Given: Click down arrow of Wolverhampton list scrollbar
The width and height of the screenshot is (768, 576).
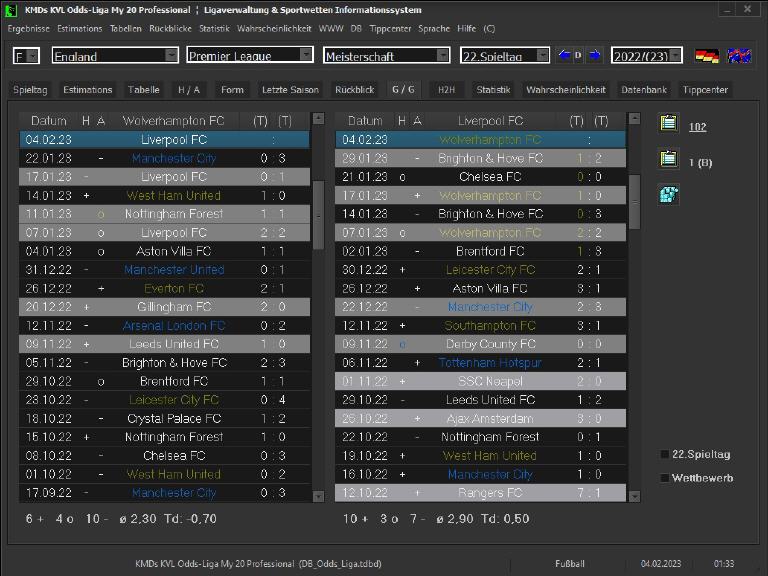Looking at the screenshot, I should (x=318, y=497).
